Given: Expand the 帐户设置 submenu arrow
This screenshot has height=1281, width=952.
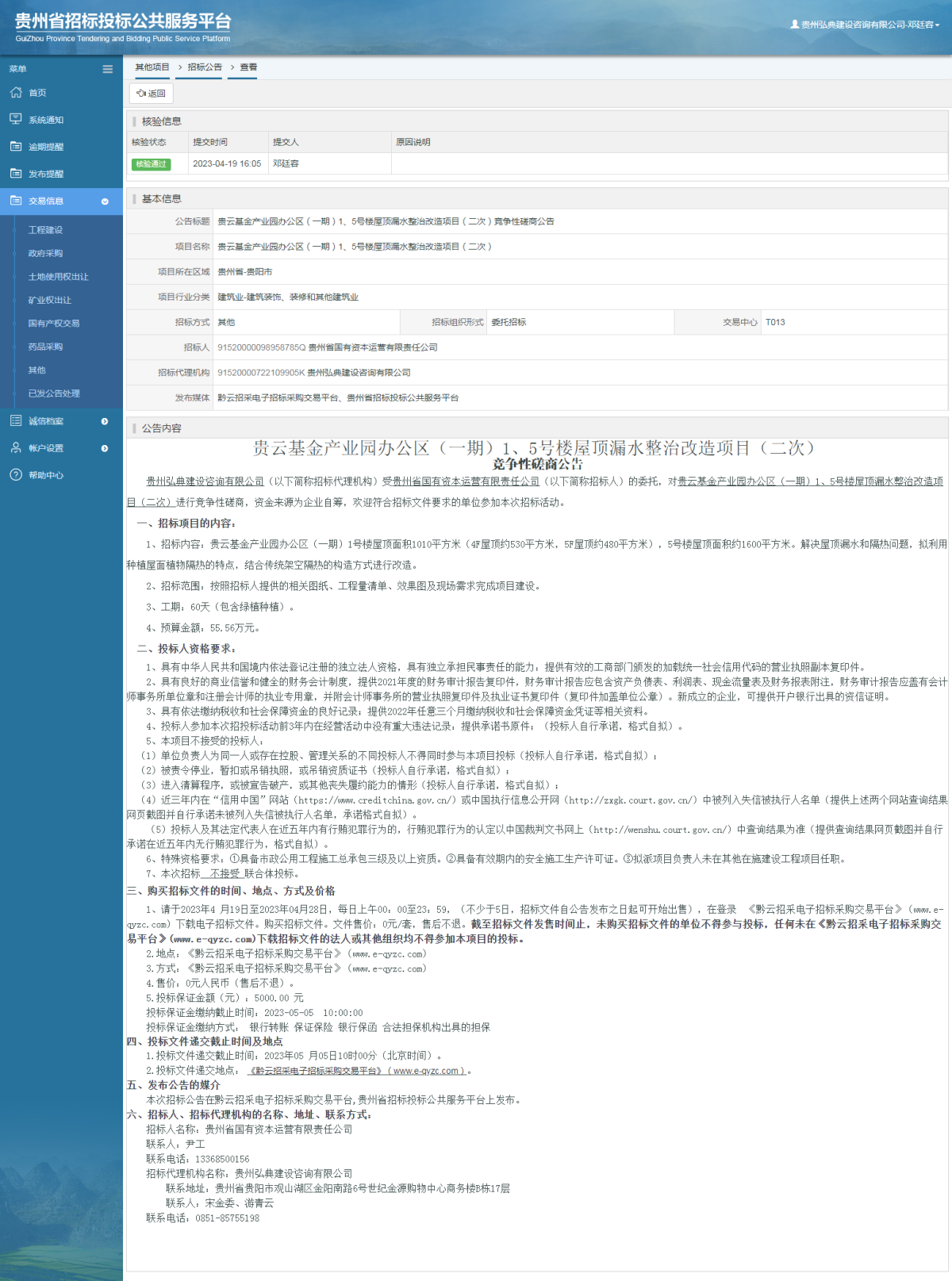Looking at the screenshot, I should [x=105, y=448].
